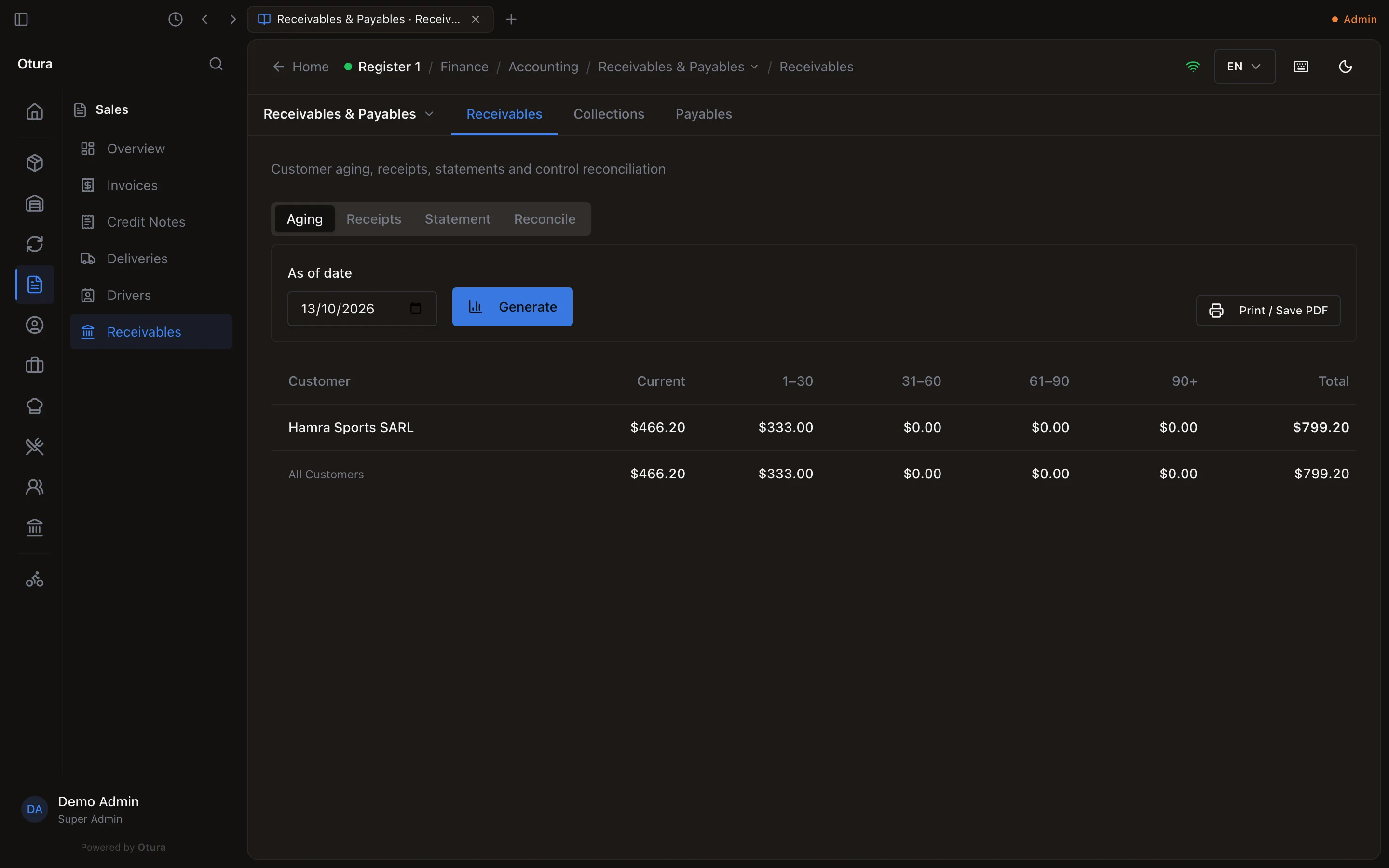Switch to the Payables tab
This screenshot has height=868, width=1389.
coord(703,114)
